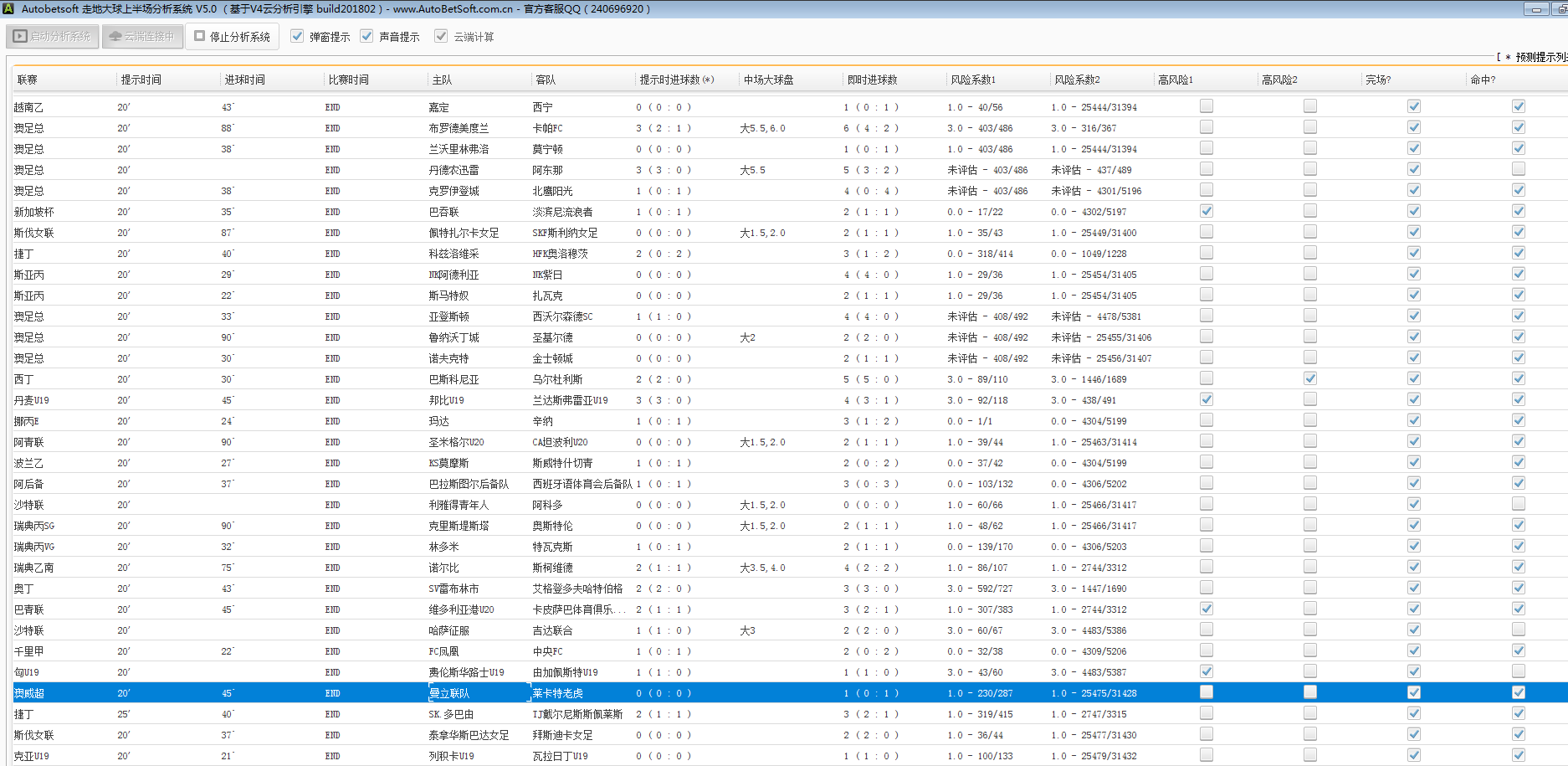Select the 主队 column header
The image size is (1568, 766).
pyautogui.click(x=442, y=80)
